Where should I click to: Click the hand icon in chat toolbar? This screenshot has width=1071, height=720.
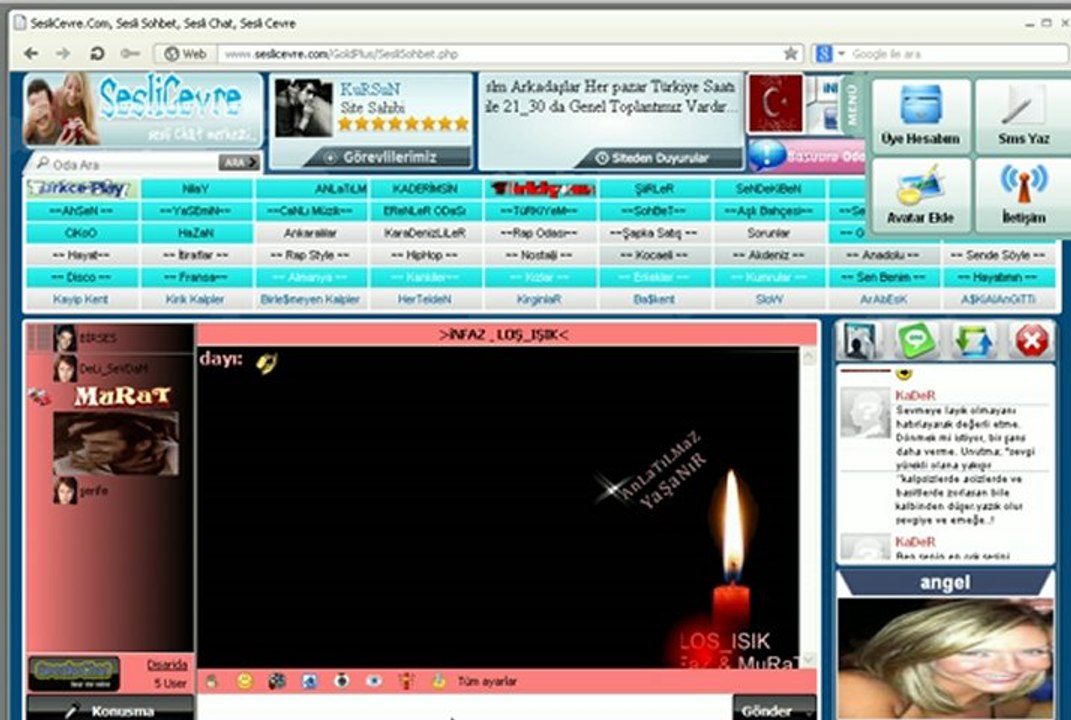[x=212, y=681]
